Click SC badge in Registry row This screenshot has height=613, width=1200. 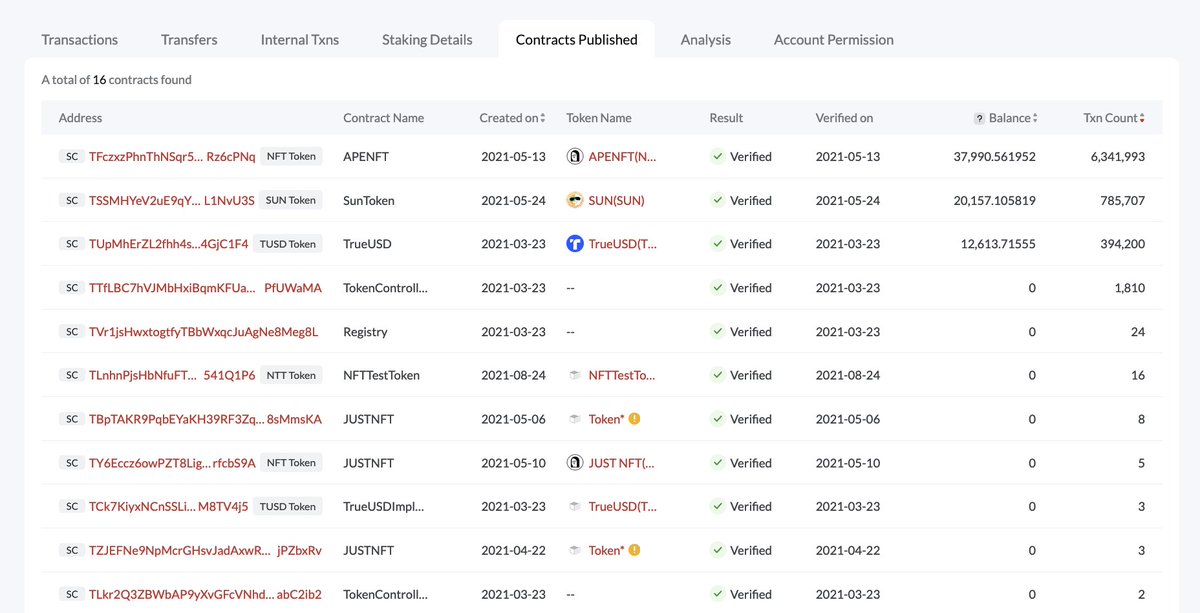click(72, 332)
